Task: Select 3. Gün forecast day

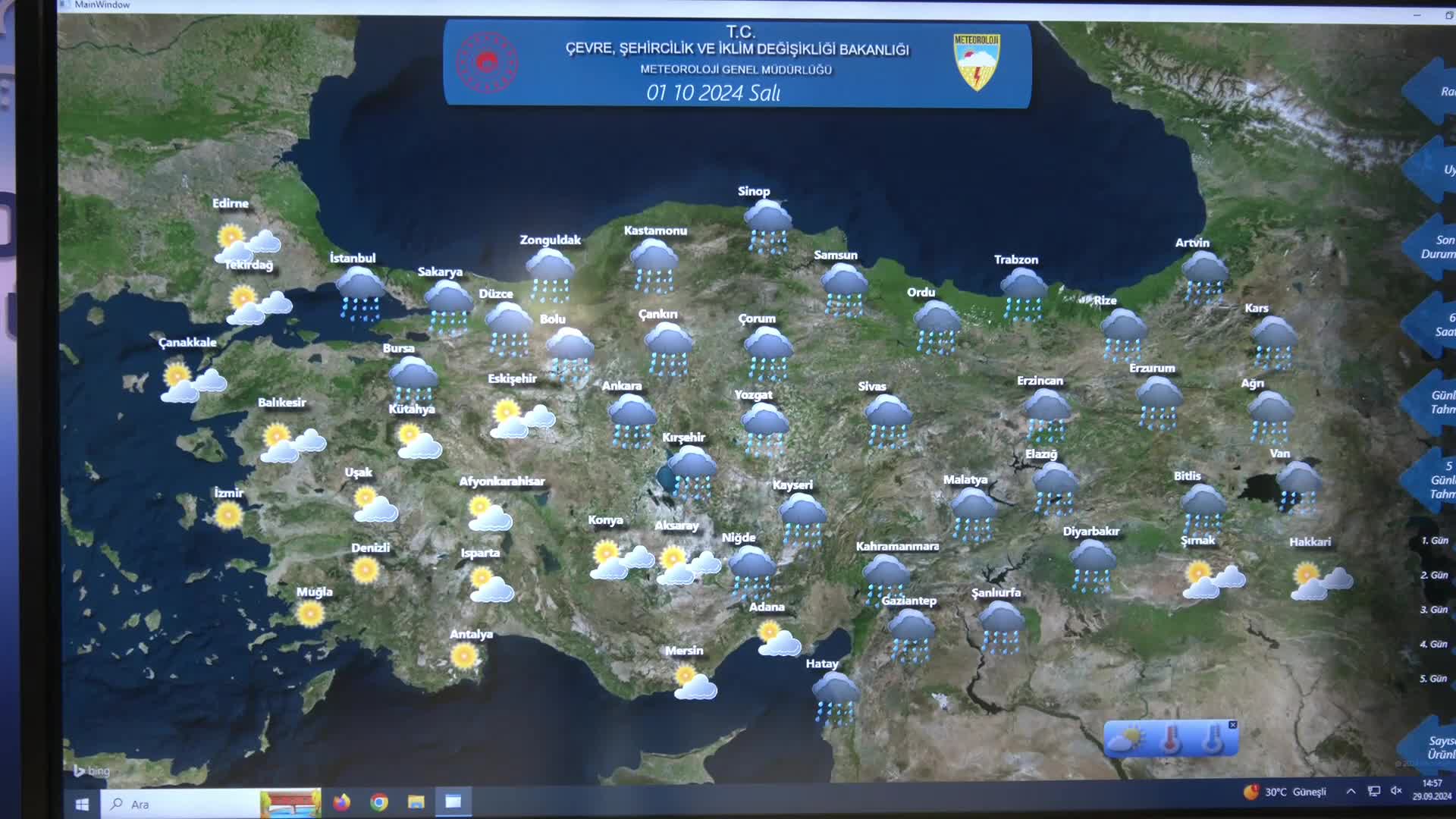Action: coord(1434,610)
